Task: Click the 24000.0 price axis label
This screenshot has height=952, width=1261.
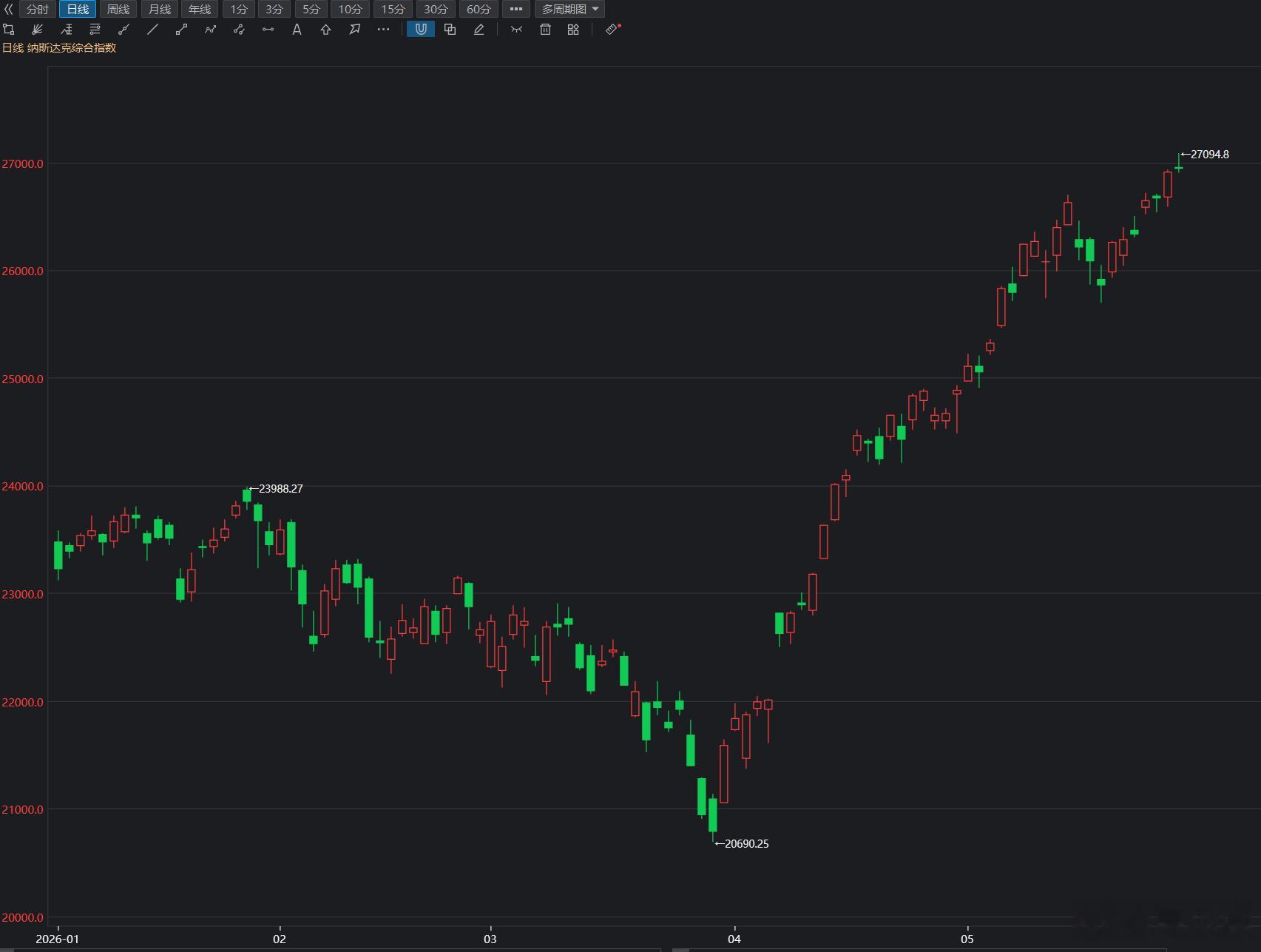Action: pos(23,487)
